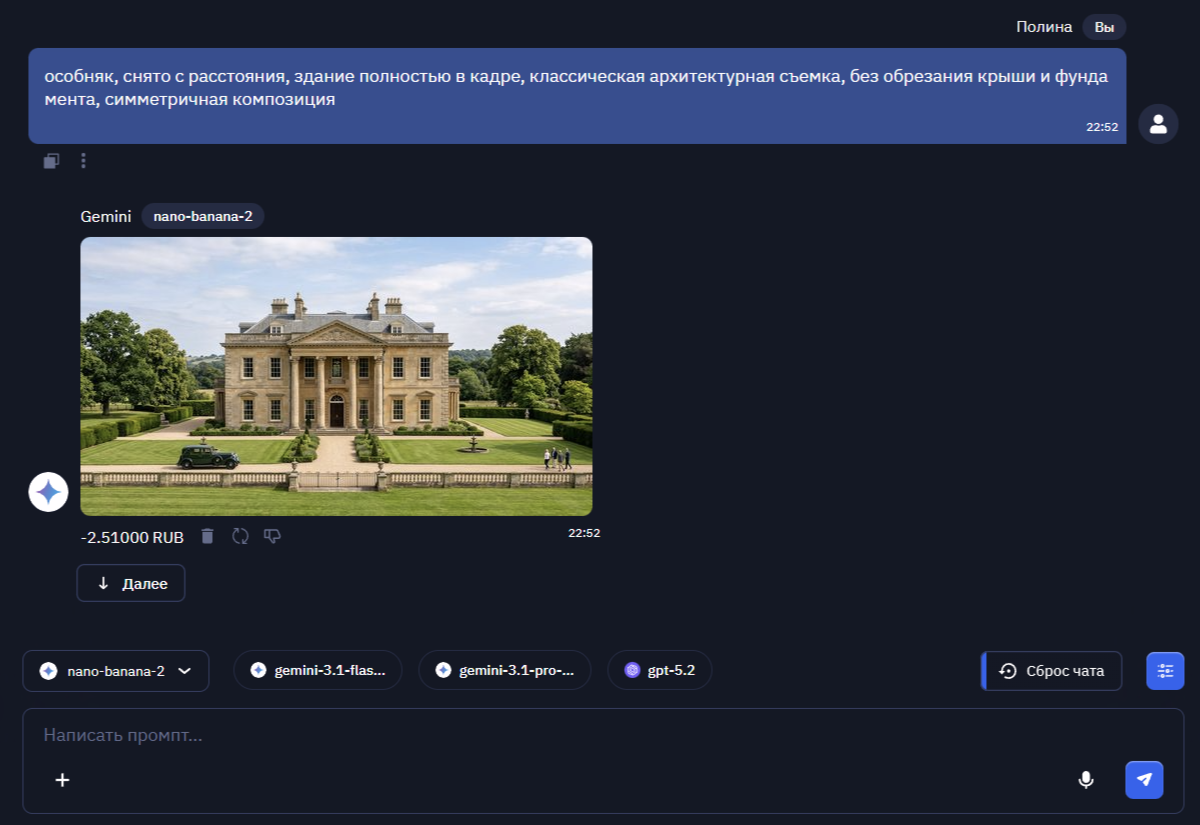Click the Вы badge next to Полина
This screenshot has width=1200, height=825.
(1104, 27)
